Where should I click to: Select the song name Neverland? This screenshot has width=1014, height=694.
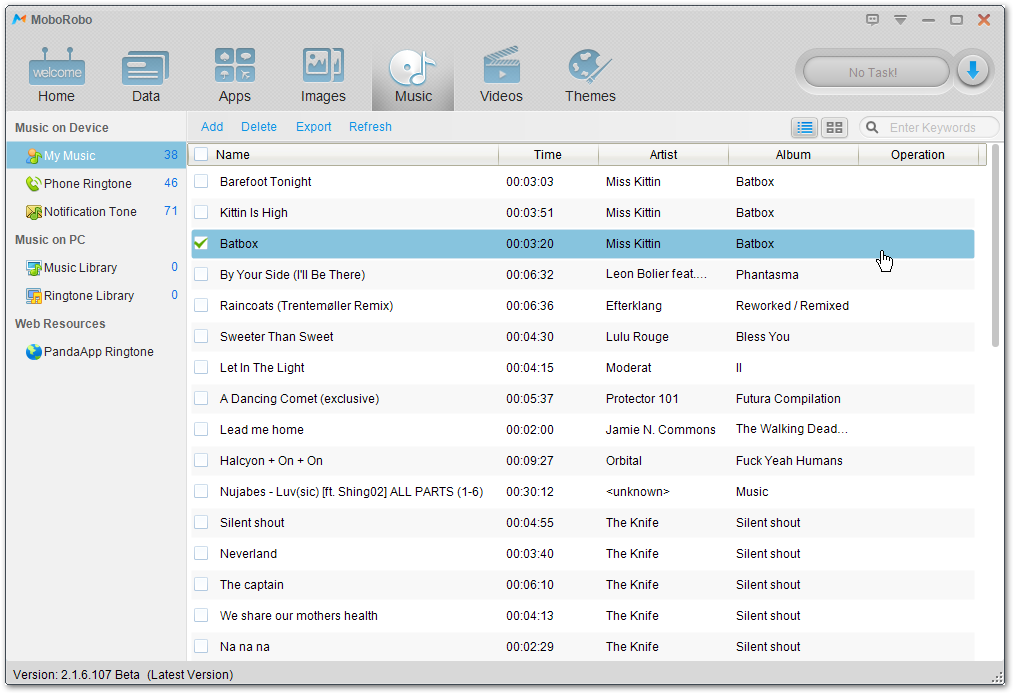pos(248,554)
